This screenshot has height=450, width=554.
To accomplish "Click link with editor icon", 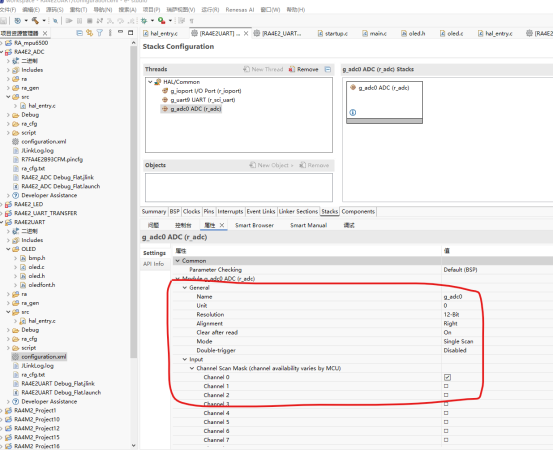I will (x=89, y=33).
